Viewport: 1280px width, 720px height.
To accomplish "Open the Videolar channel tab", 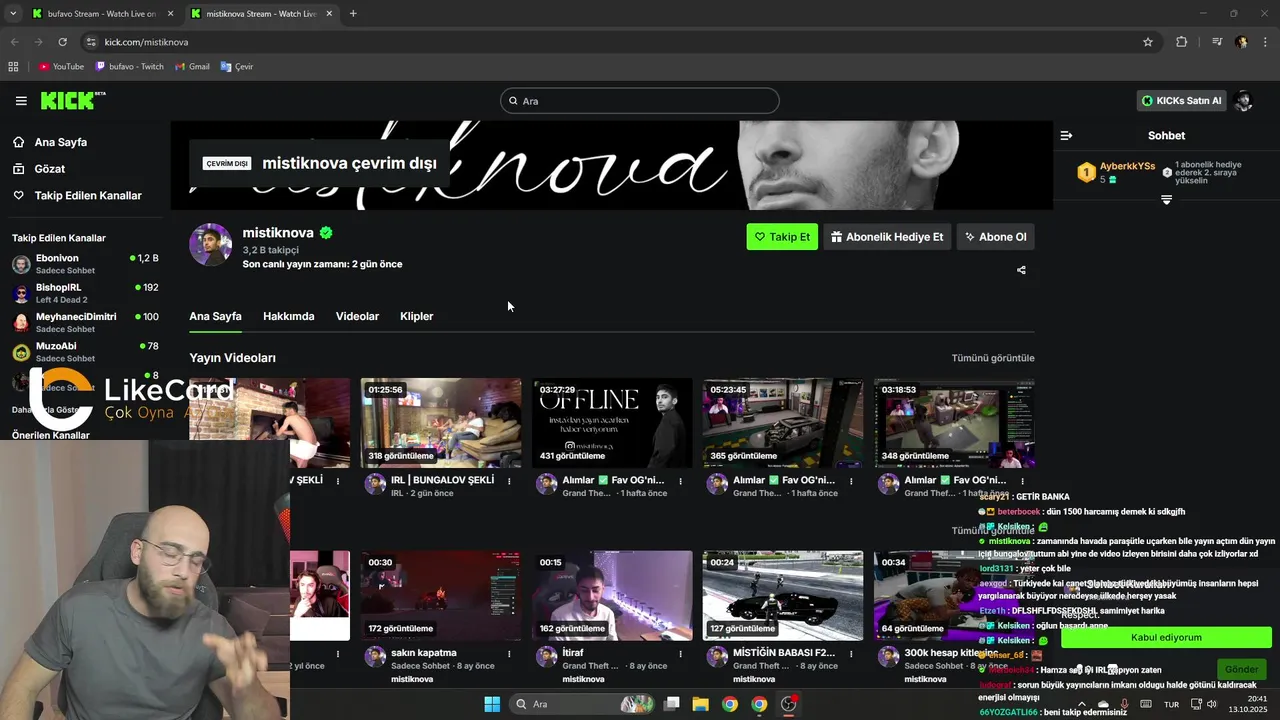I will 357,316.
